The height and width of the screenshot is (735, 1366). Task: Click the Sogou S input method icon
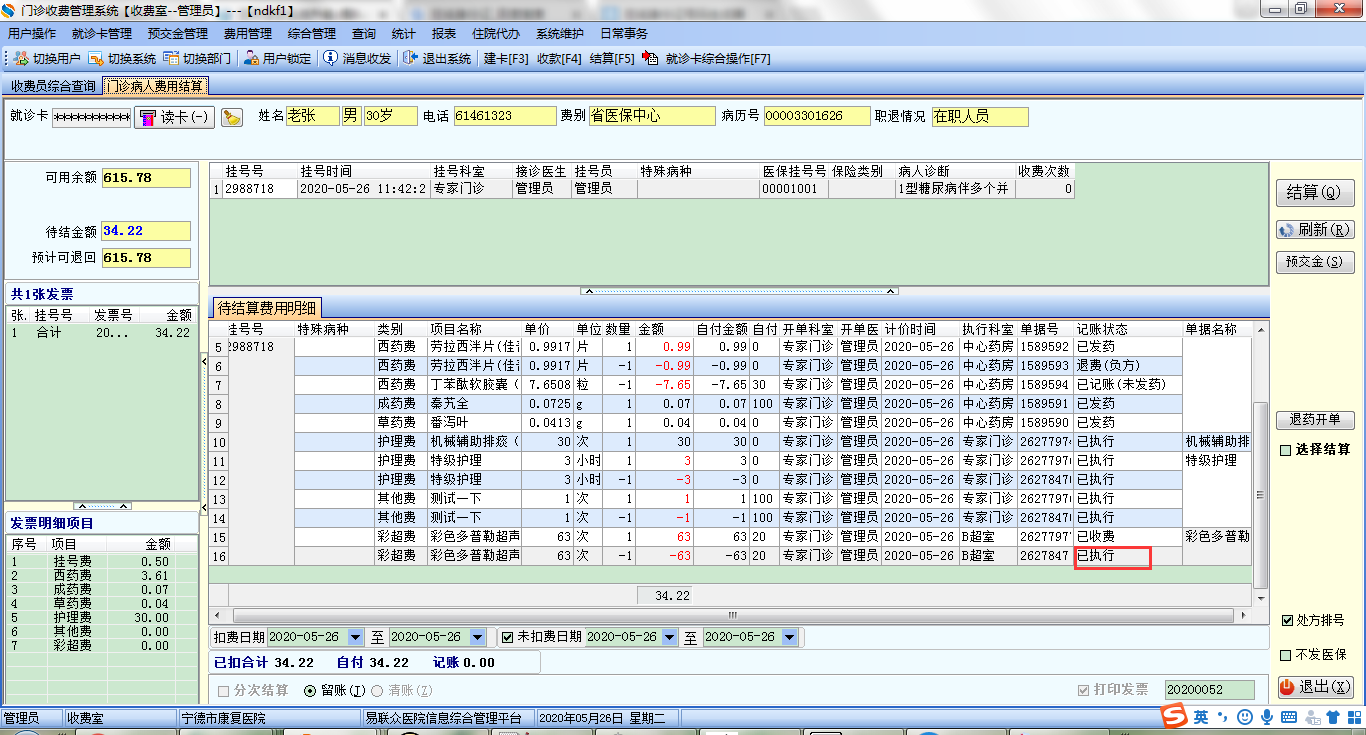click(1174, 716)
